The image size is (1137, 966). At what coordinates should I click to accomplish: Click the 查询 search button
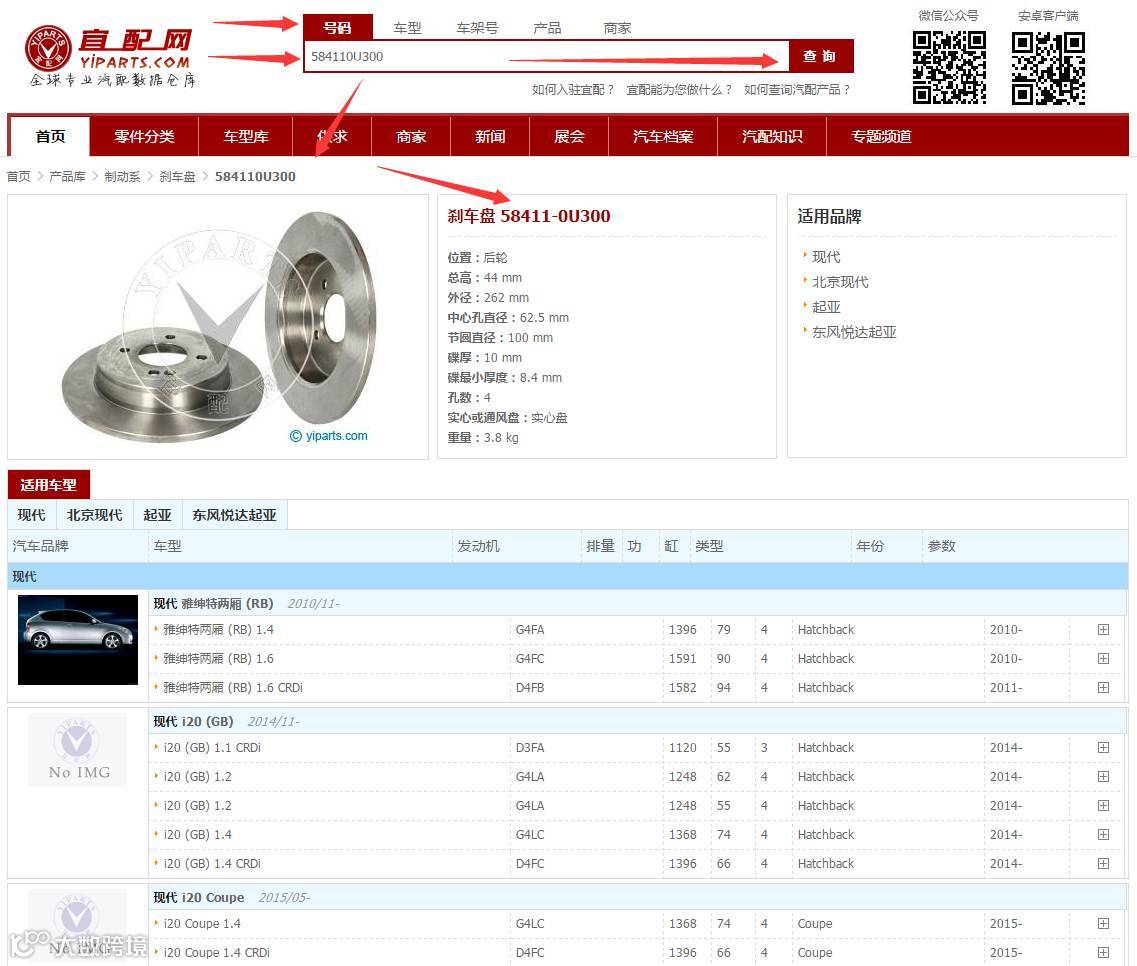820,56
